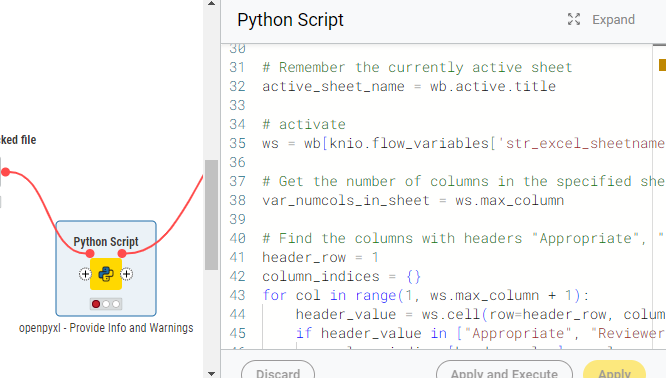Click the right red port of Python Script node

(122, 254)
